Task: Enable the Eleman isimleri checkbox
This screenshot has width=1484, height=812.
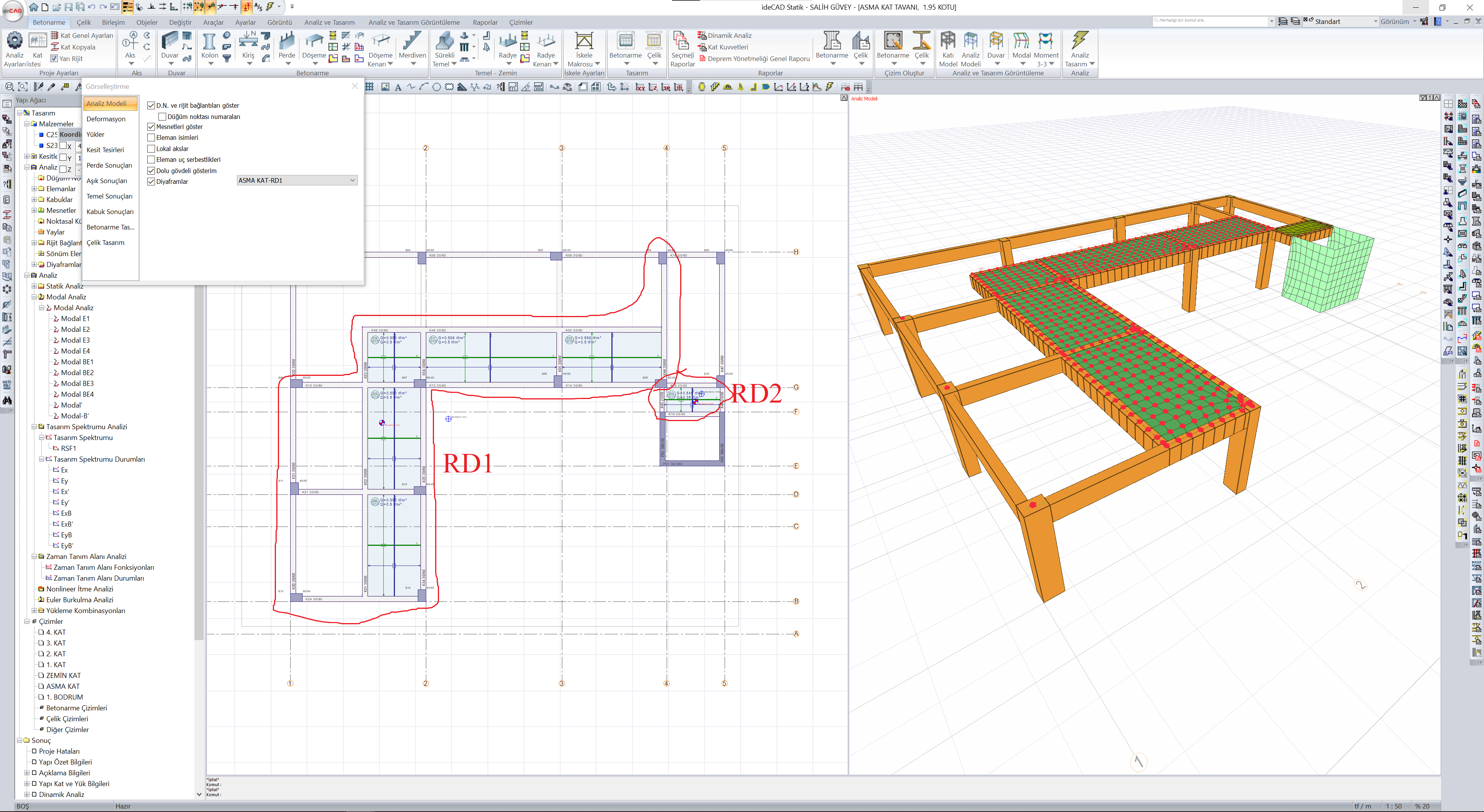Action: (151, 138)
